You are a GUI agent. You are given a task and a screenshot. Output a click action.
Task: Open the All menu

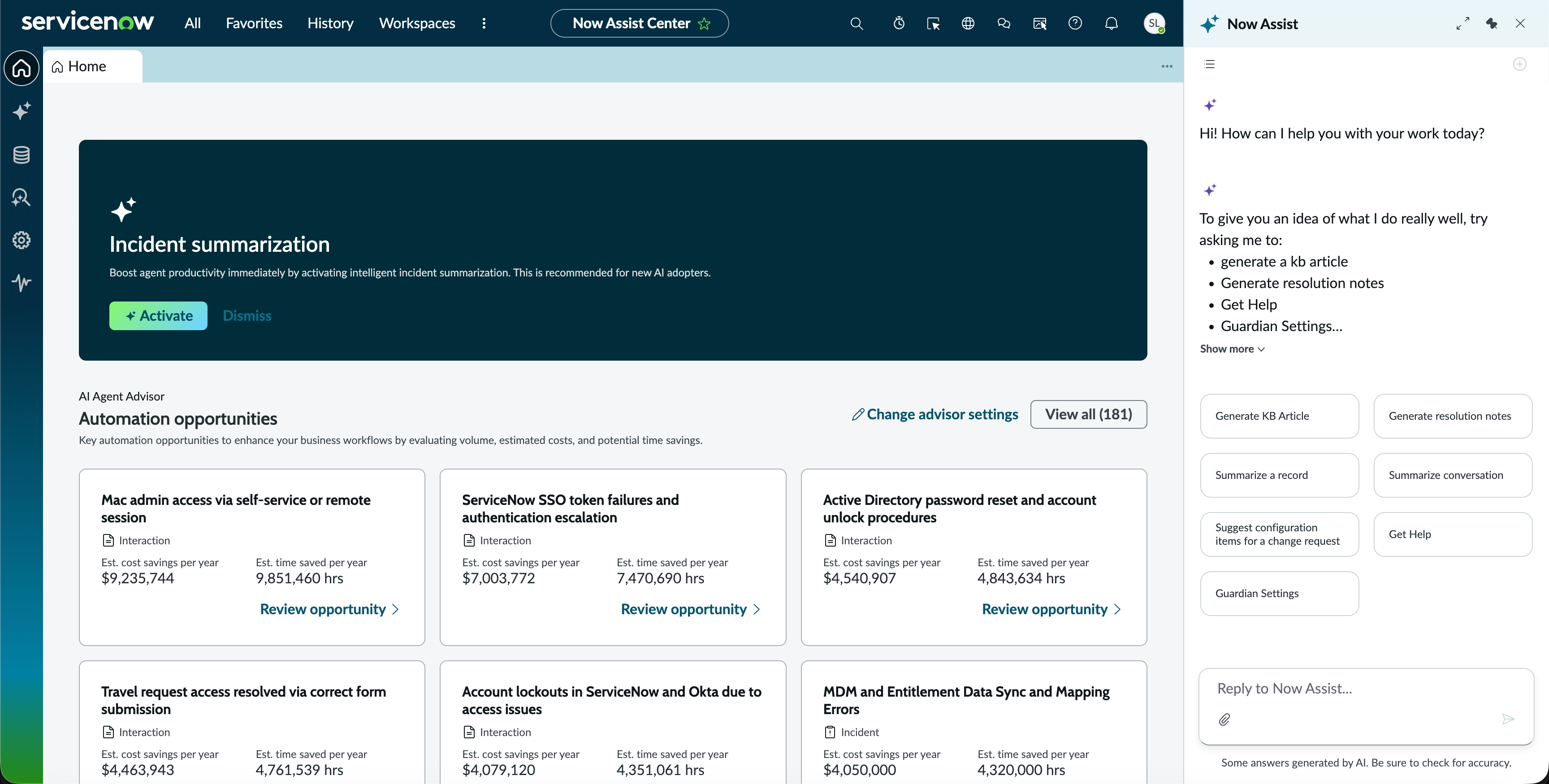(x=192, y=23)
